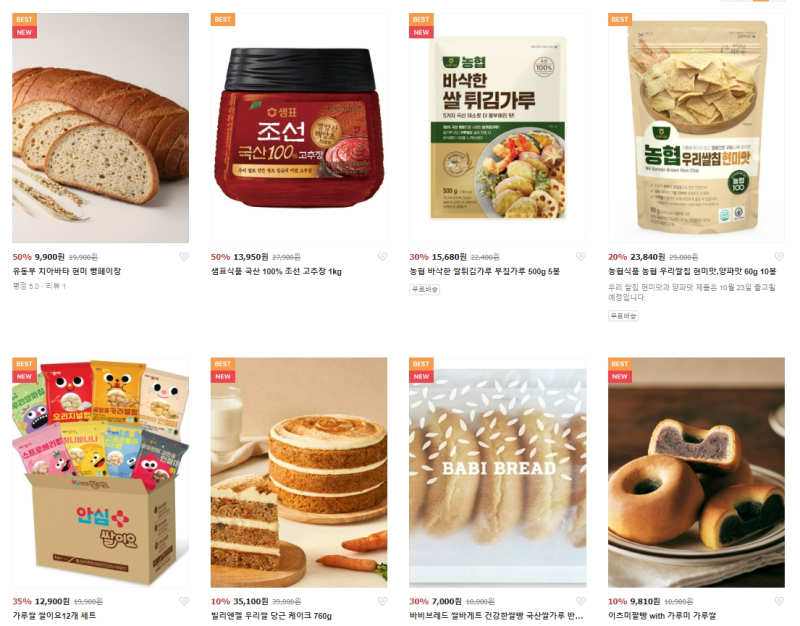Open the 샘표 조선 고추장 jar image
Image resolution: width=800 pixels, height=626 pixels.
point(299,128)
